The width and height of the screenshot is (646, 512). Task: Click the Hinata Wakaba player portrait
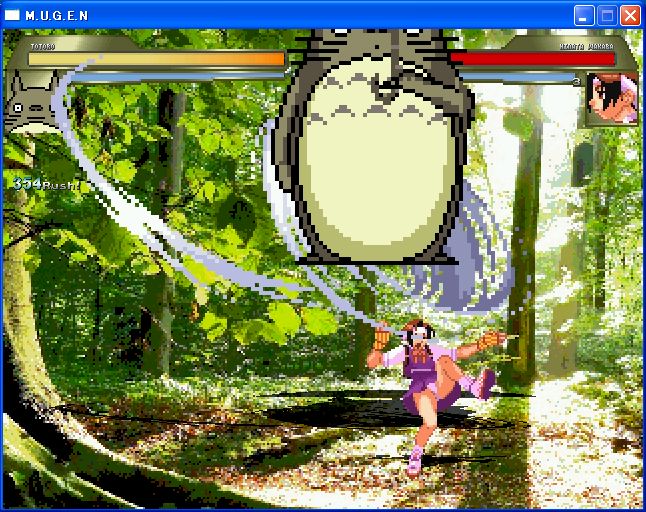[x=611, y=99]
